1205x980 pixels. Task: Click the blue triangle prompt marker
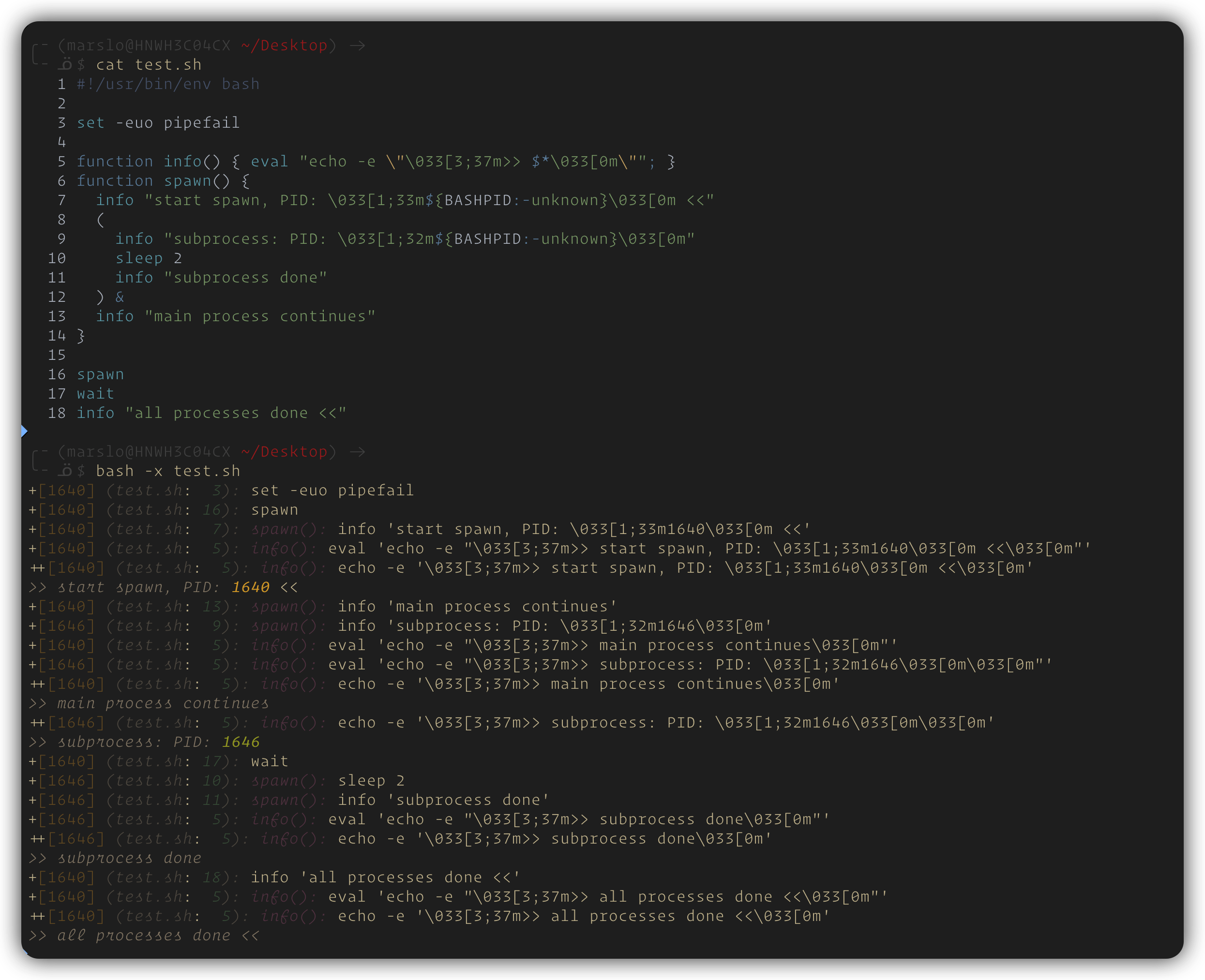[24, 431]
